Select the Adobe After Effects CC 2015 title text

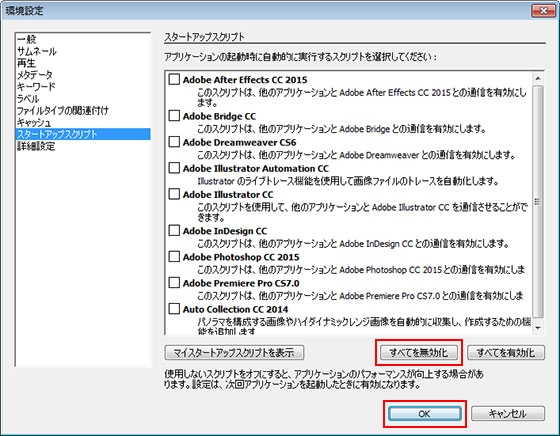(245, 80)
